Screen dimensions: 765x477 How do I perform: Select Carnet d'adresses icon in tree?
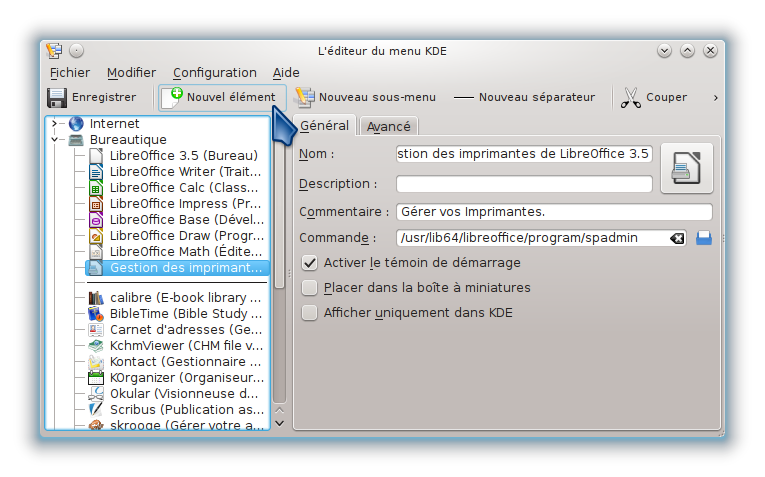click(96, 330)
